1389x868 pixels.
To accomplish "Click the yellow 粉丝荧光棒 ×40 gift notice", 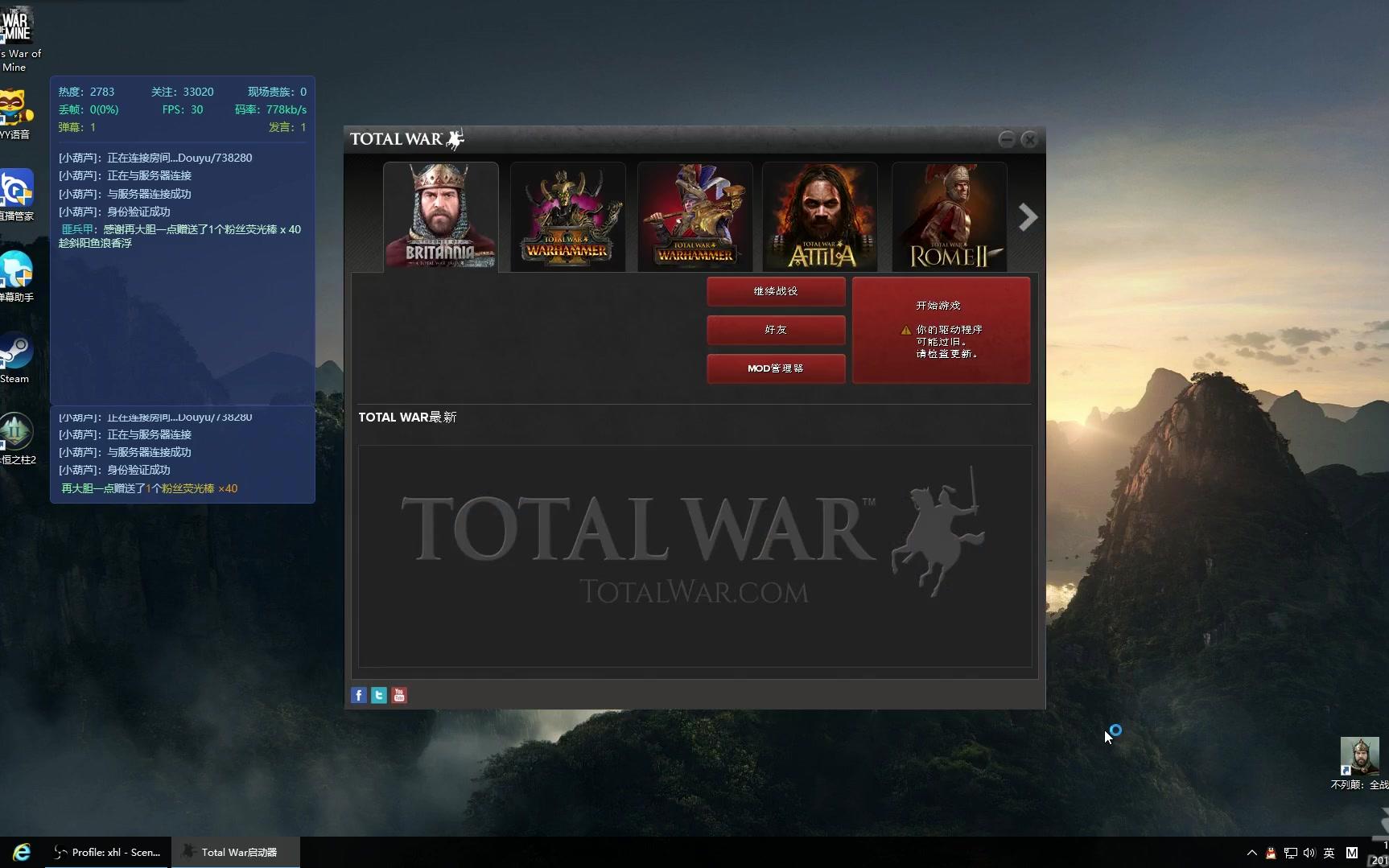I will [x=149, y=488].
